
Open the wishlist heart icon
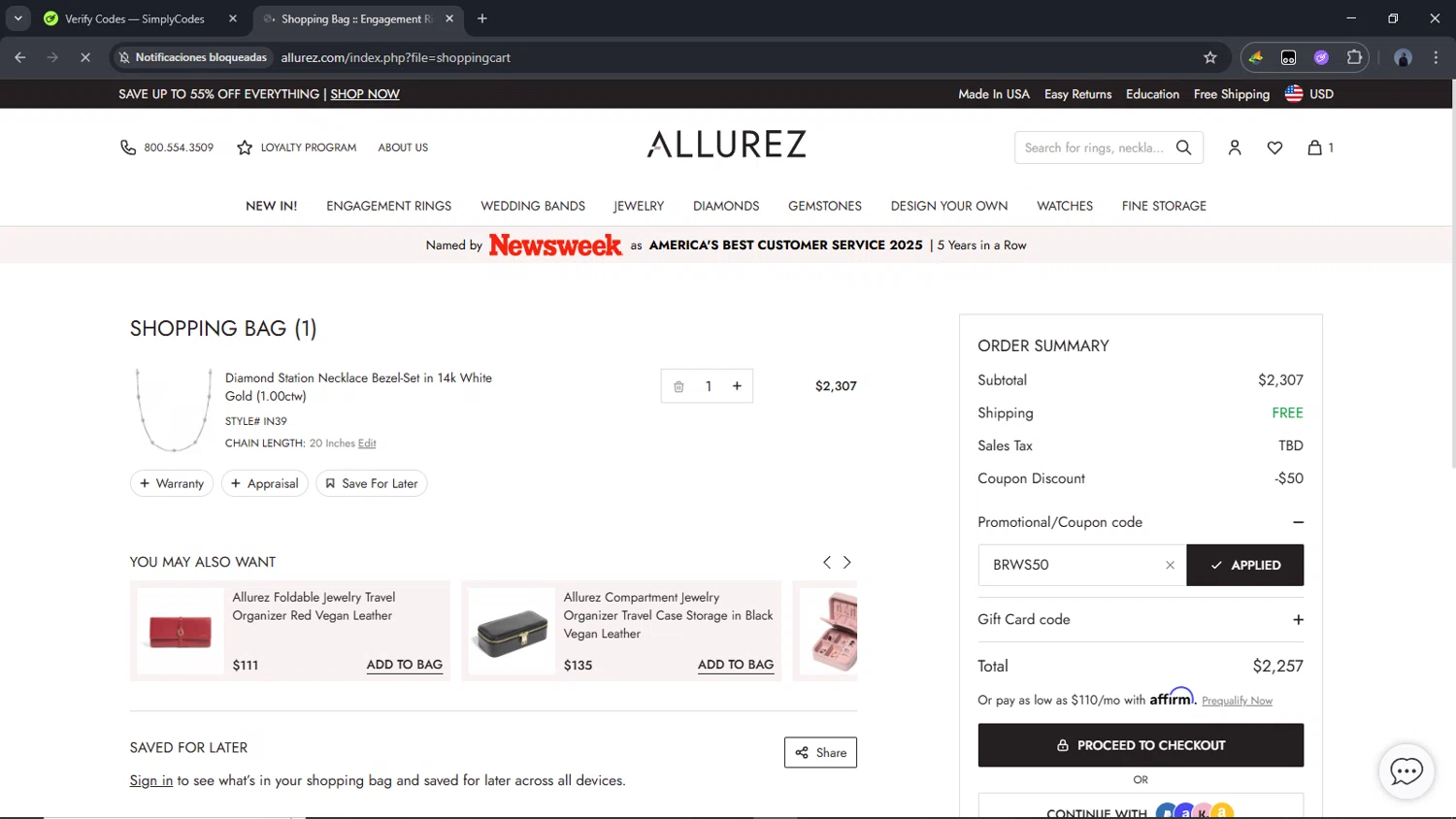click(x=1274, y=147)
